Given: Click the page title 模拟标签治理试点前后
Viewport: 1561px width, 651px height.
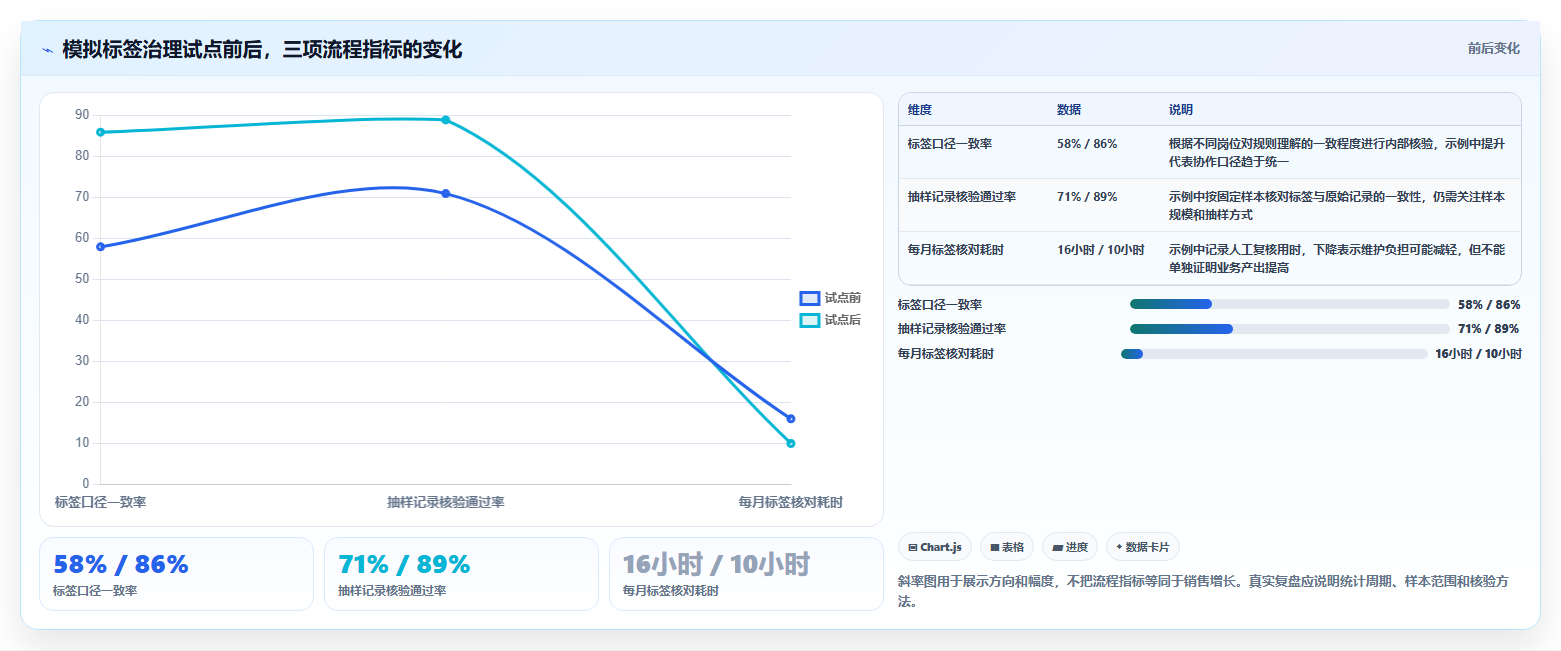Looking at the screenshot, I should tap(262, 50).
